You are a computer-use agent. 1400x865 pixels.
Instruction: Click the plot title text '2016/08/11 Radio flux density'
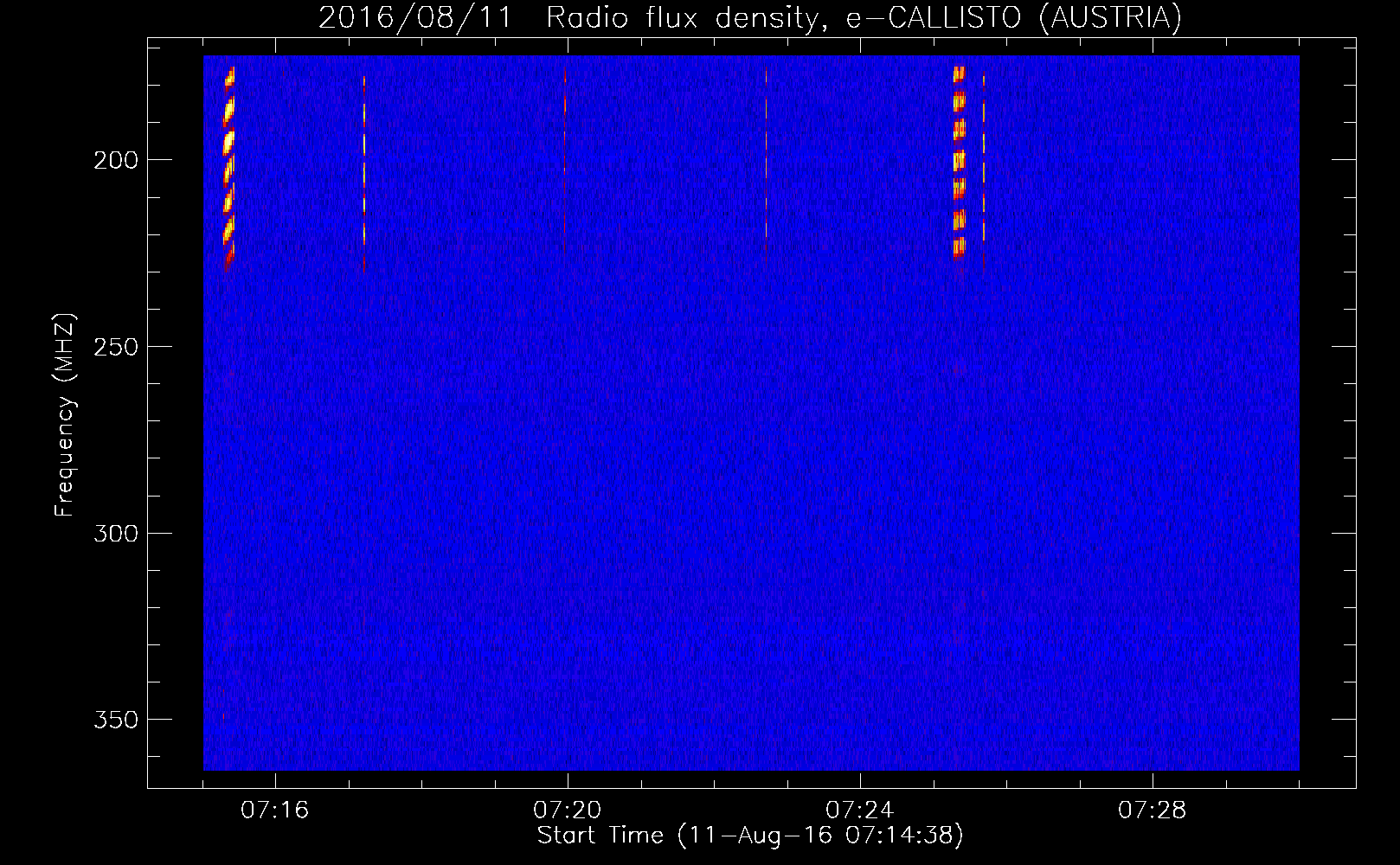point(567,17)
